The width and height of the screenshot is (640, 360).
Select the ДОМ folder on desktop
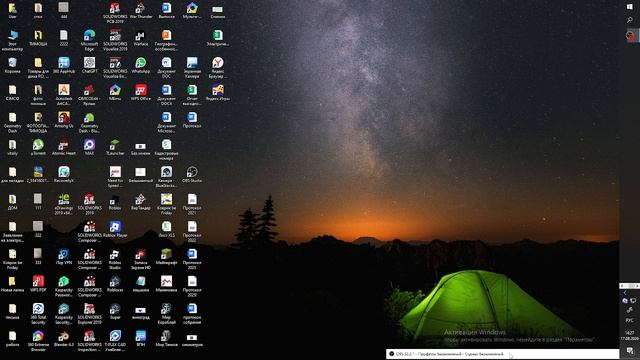pos(12,202)
